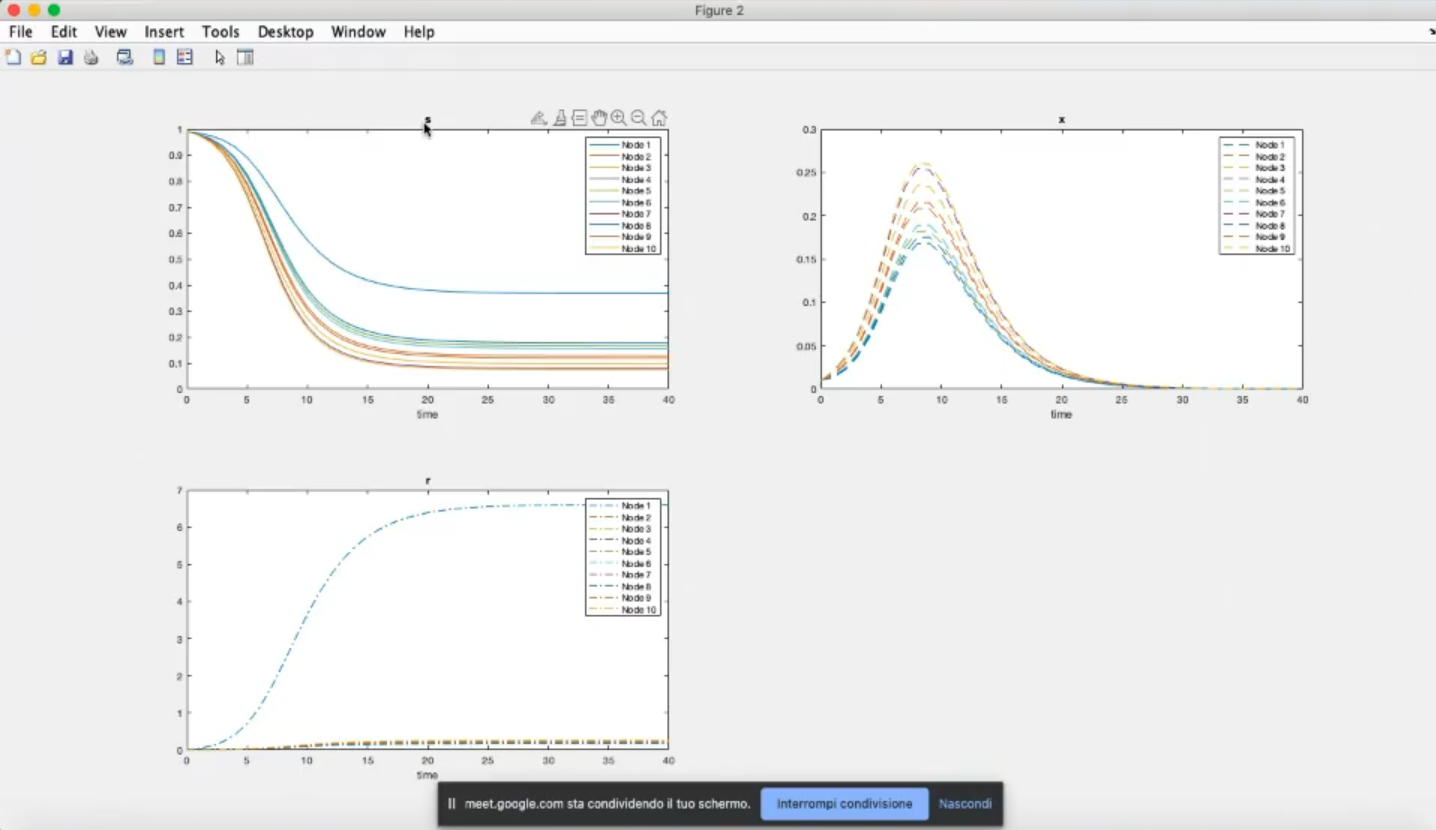The height and width of the screenshot is (830, 1436).
Task: Open the Insert menu
Action: point(164,32)
